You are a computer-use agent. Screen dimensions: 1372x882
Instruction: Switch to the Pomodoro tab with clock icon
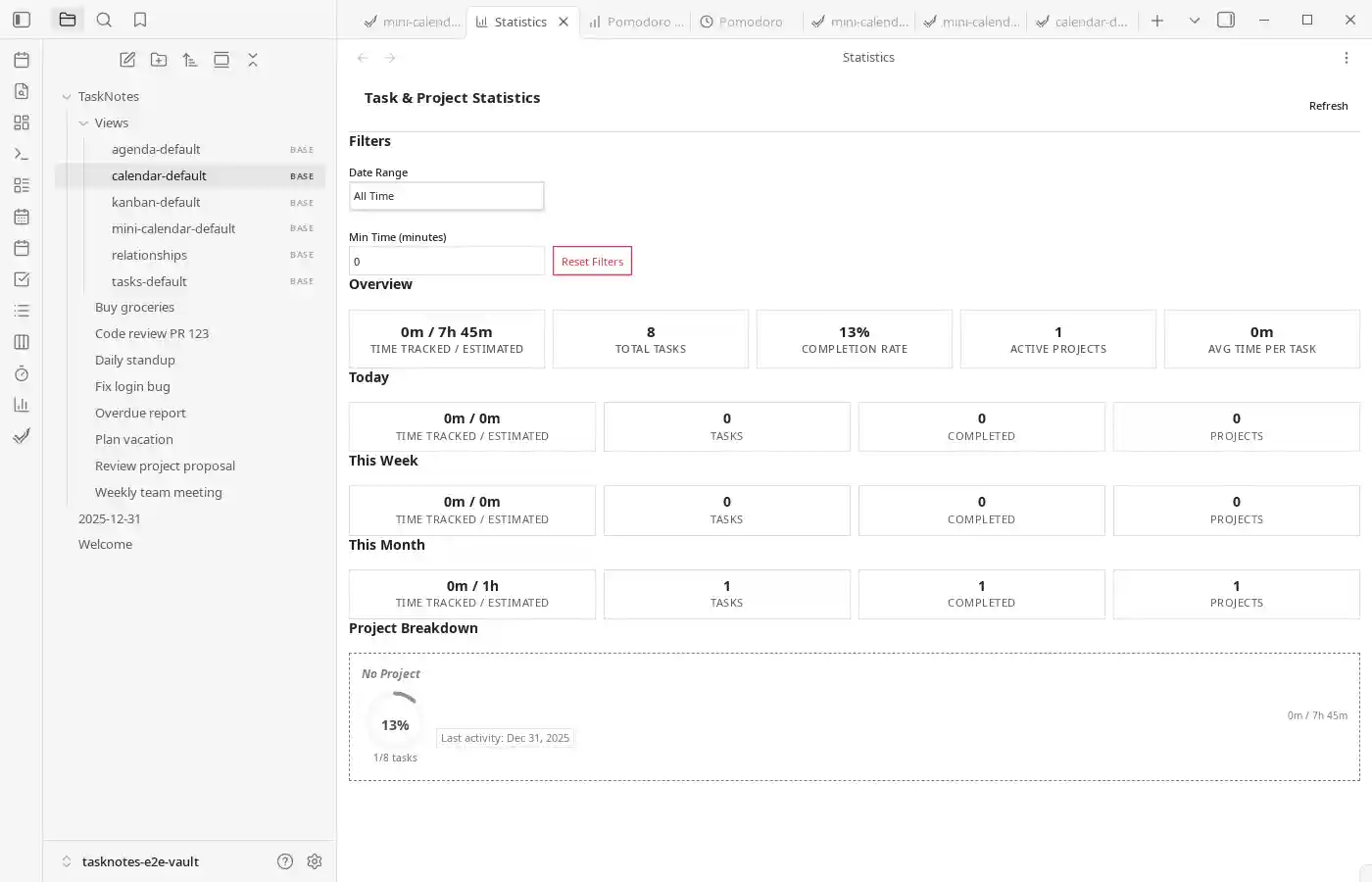(745, 22)
